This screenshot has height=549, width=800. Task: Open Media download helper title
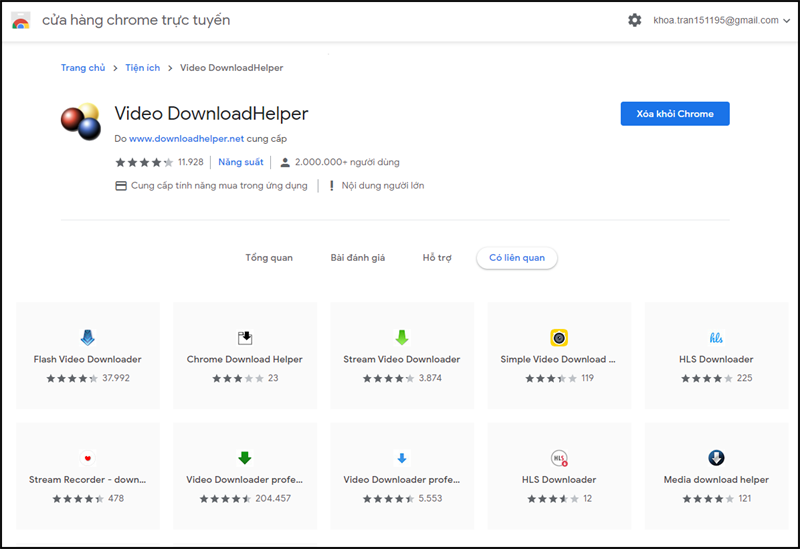(x=716, y=480)
